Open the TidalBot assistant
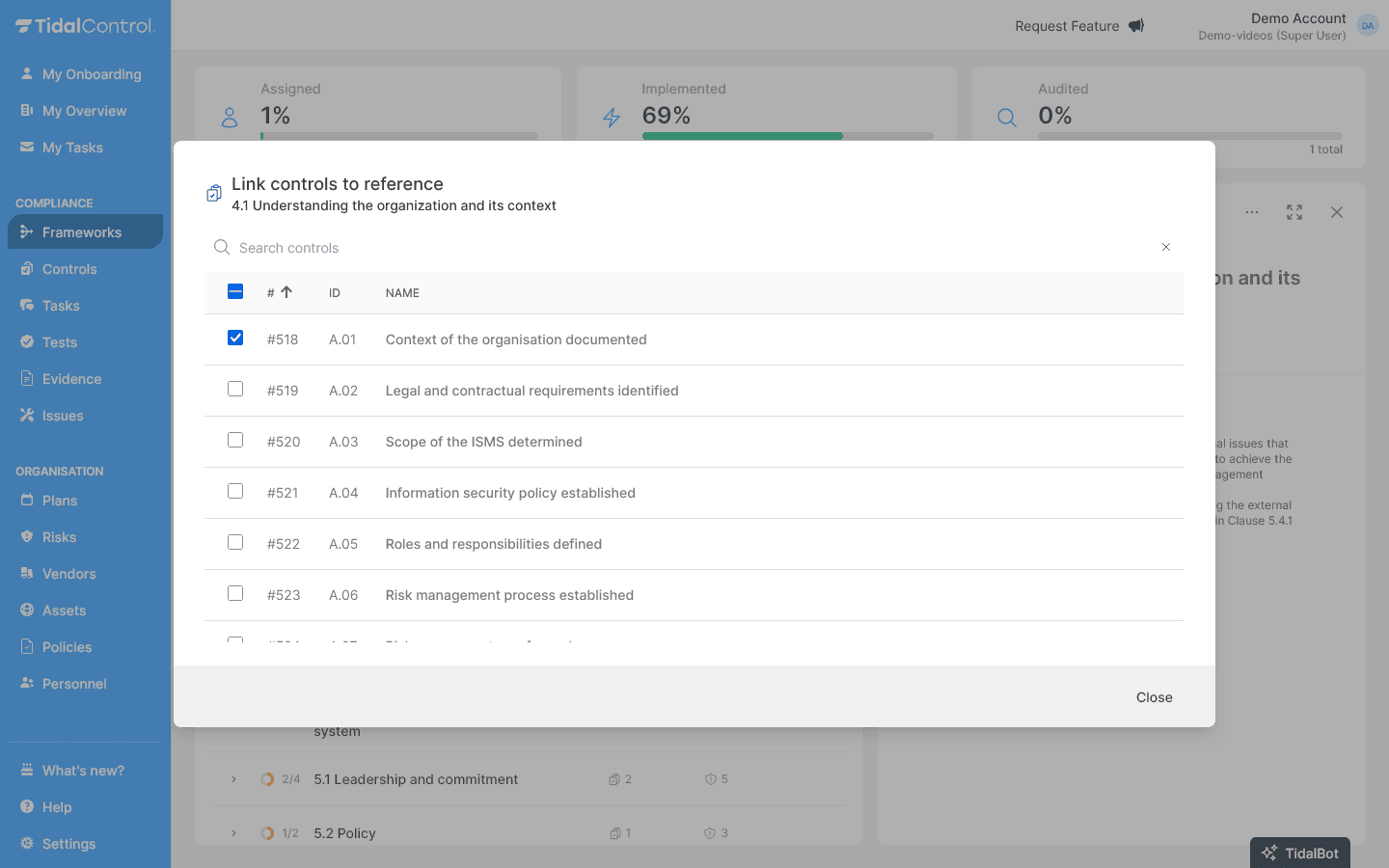Image resolution: width=1389 pixels, height=868 pixels. [1299, 853]
